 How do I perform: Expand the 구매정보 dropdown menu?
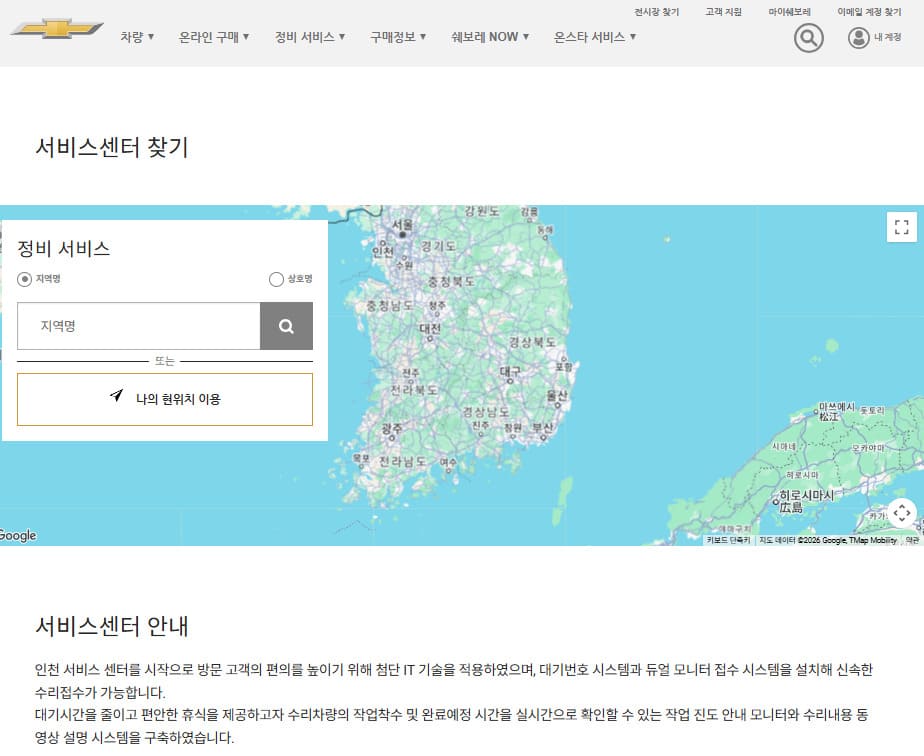(x=398, y=37)
